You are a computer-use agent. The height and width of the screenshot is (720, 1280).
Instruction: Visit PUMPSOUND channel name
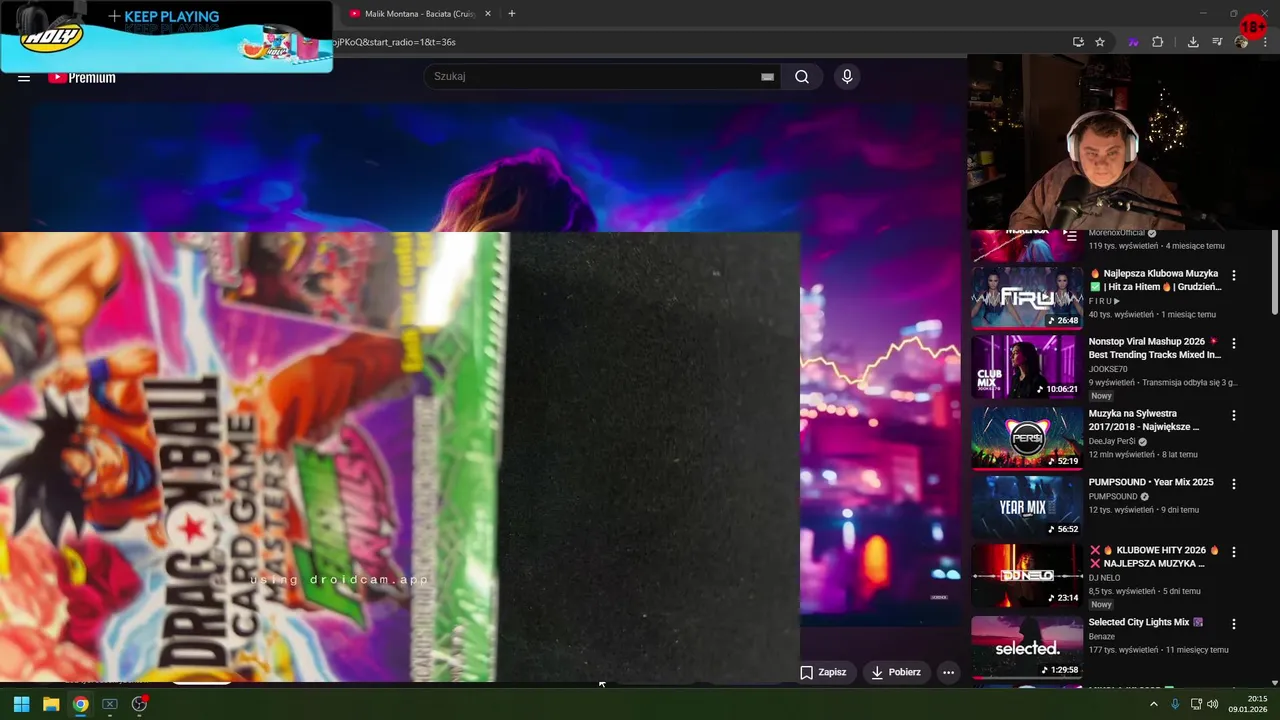point(1113,497)
